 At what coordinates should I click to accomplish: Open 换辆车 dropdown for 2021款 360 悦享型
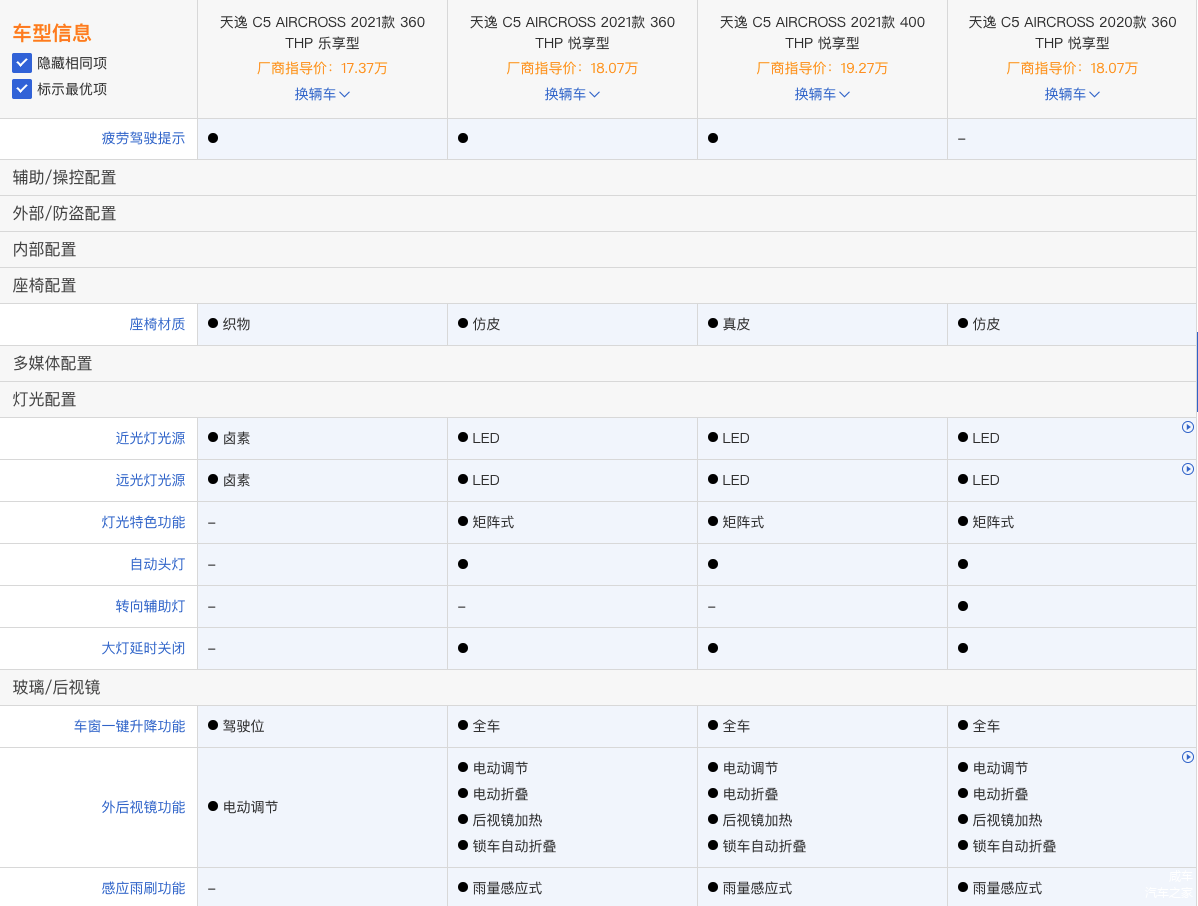pyautogui.click(x=572, y=94)
